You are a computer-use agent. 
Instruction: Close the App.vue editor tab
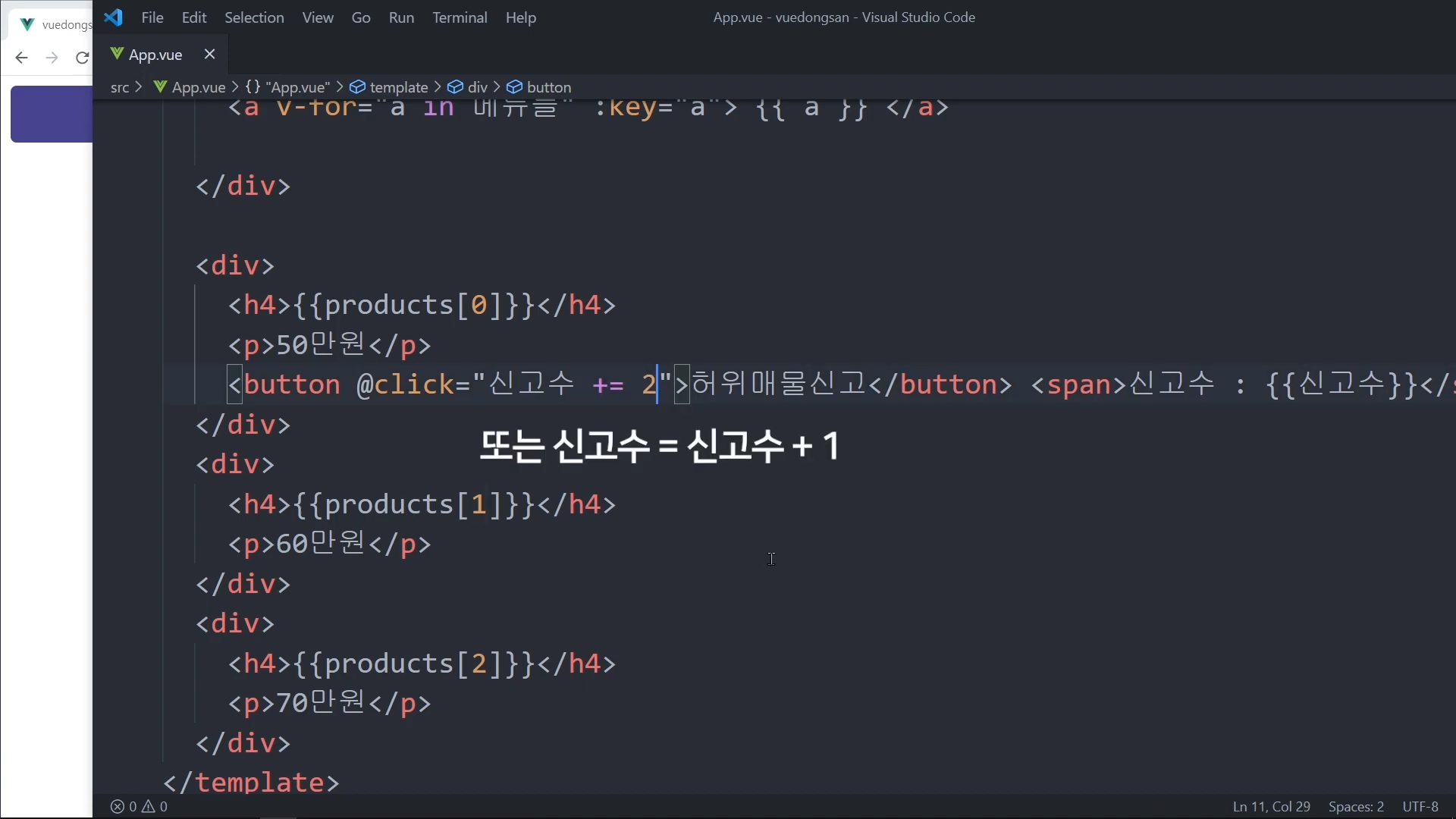point(210,54)
